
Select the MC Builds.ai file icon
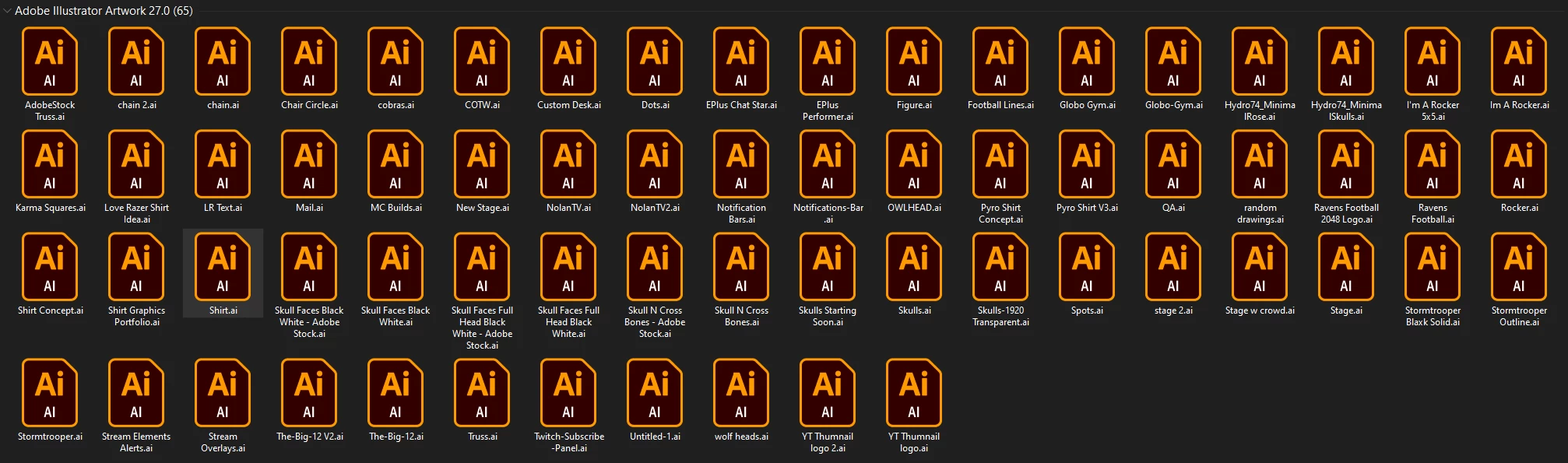[396, 163]
